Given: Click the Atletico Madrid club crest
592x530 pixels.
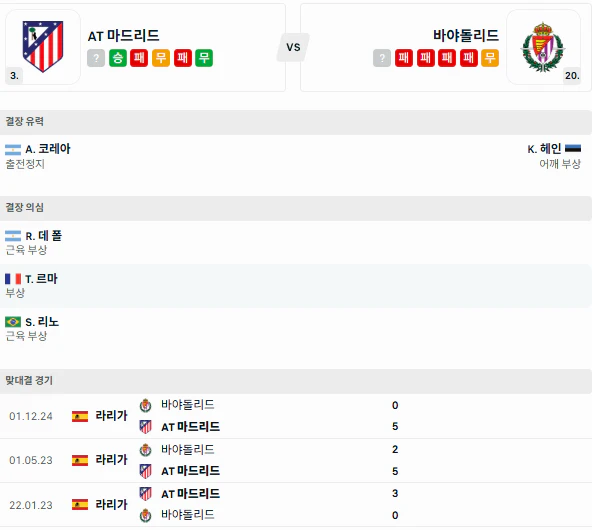Looking at the screenshot, I should 43,46.
